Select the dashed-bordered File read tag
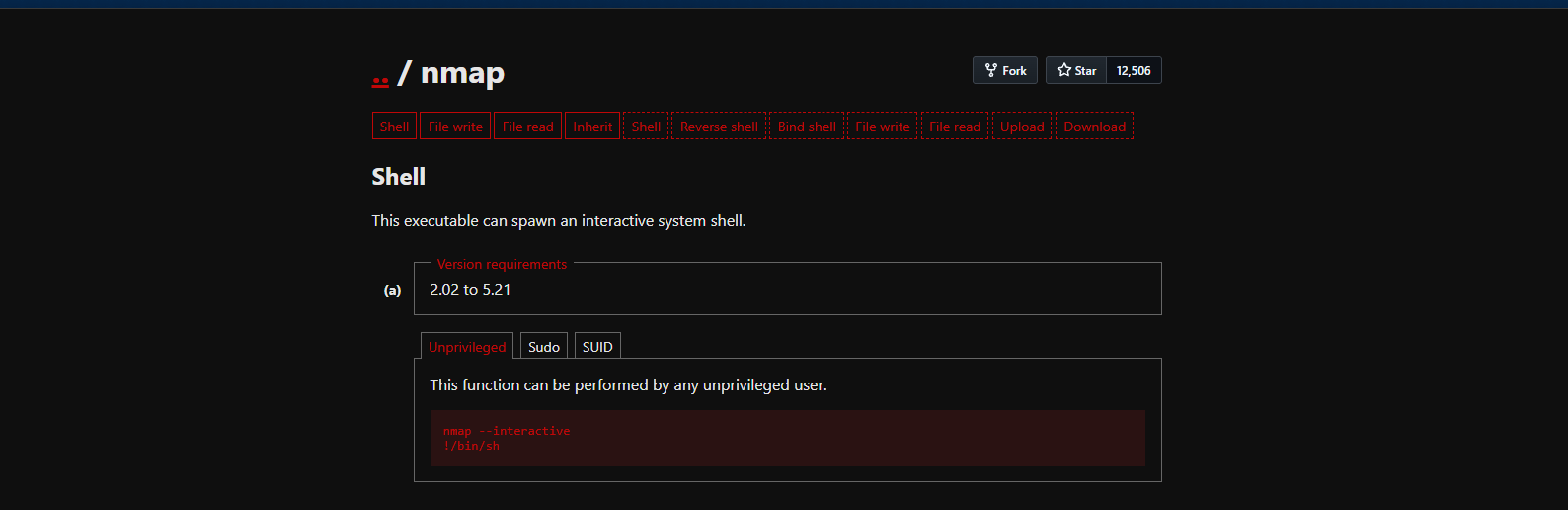The image size is (1568, 510). [955, 127]
